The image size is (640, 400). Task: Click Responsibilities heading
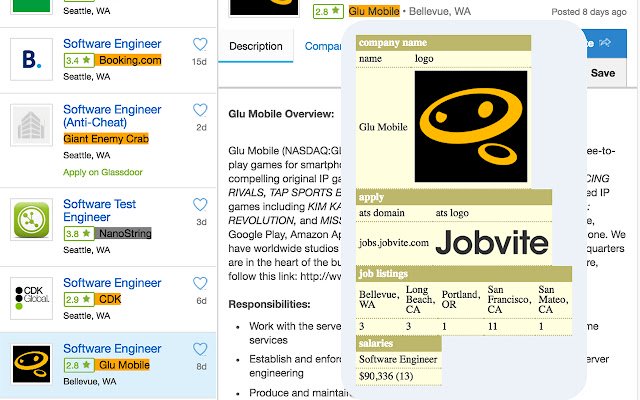tap(269, 304)
